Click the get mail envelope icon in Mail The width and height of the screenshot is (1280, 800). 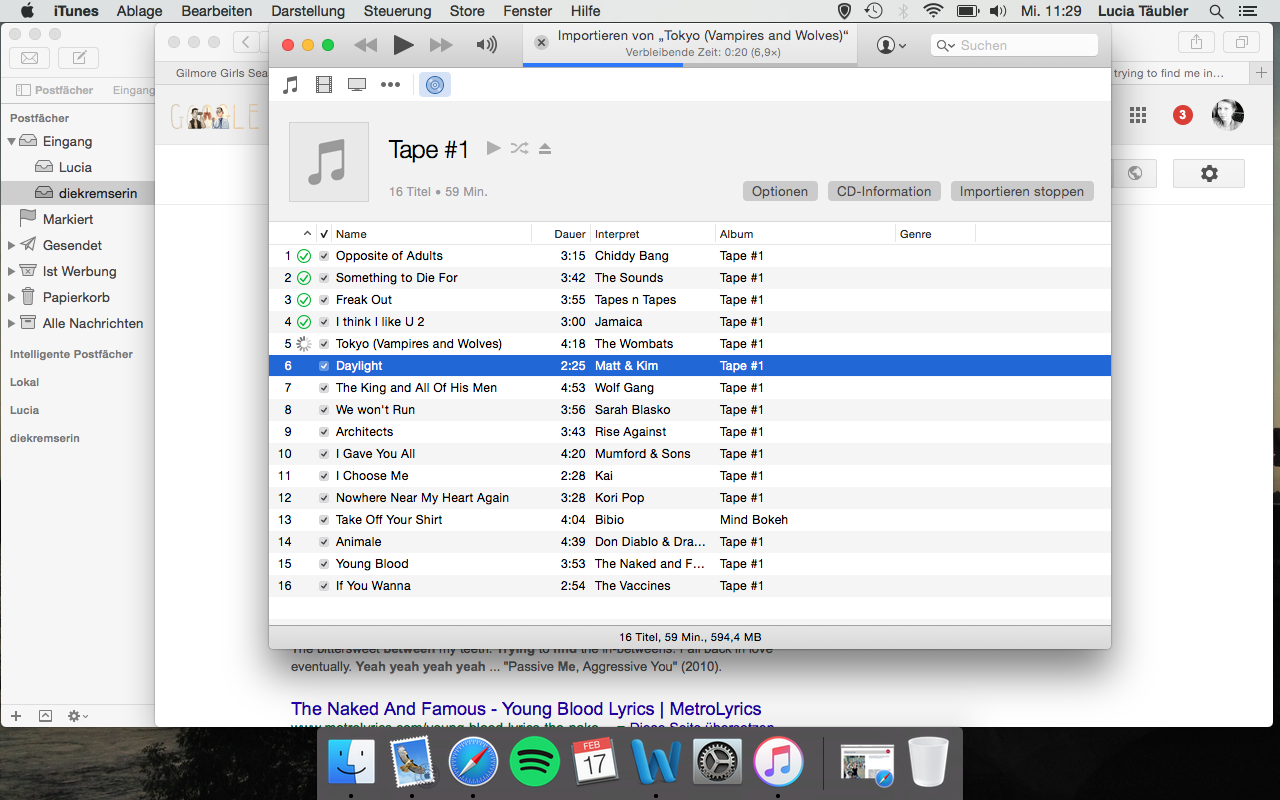pos(30,57)
